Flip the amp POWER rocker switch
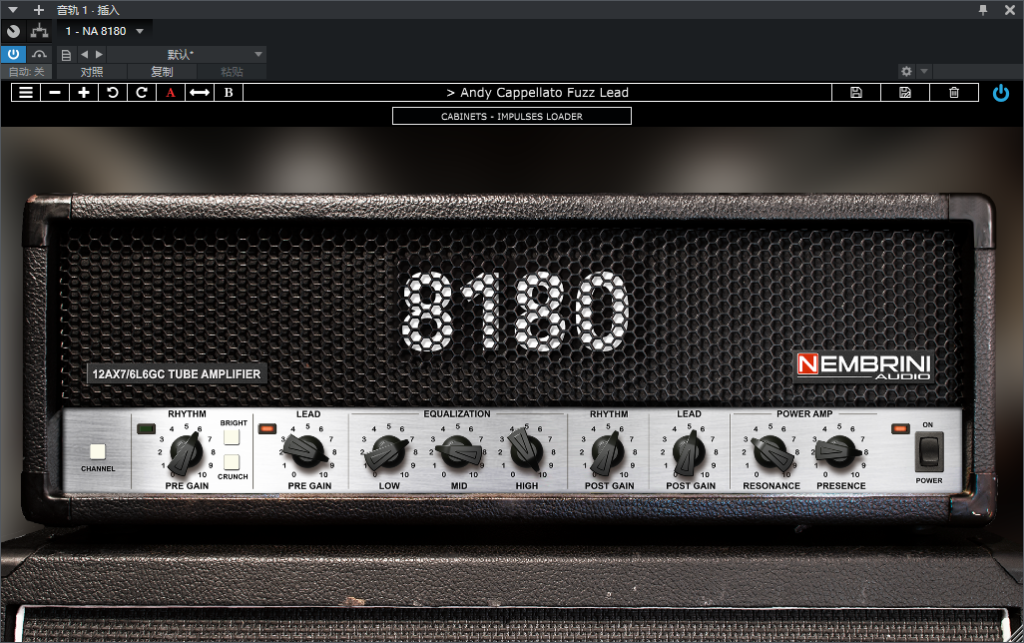Image resolution: width=1024 pixels, height=643 pixels. click(x=929, y=451)
